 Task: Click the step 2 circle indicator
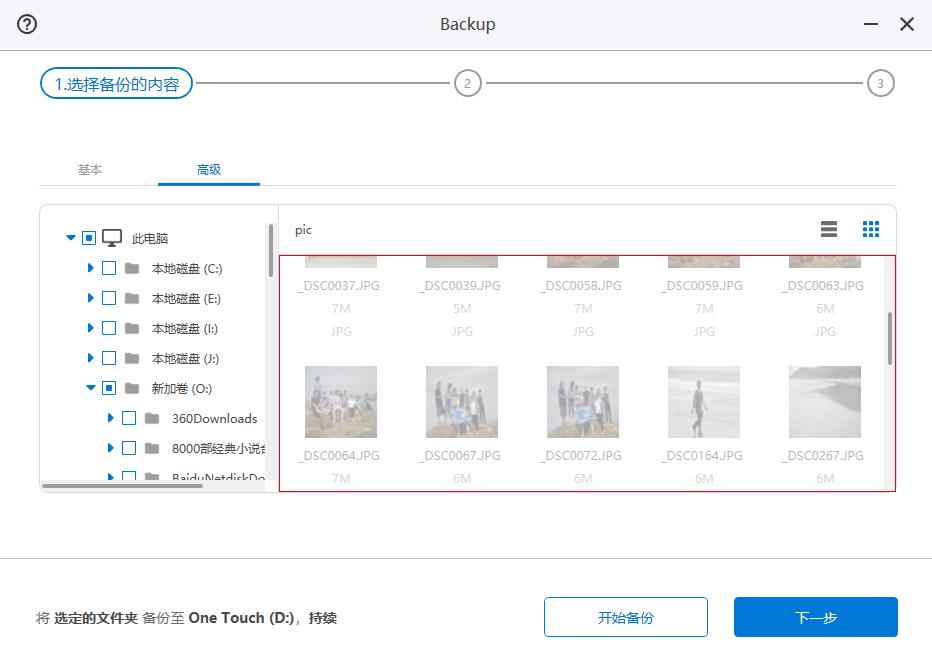point(468,84)
